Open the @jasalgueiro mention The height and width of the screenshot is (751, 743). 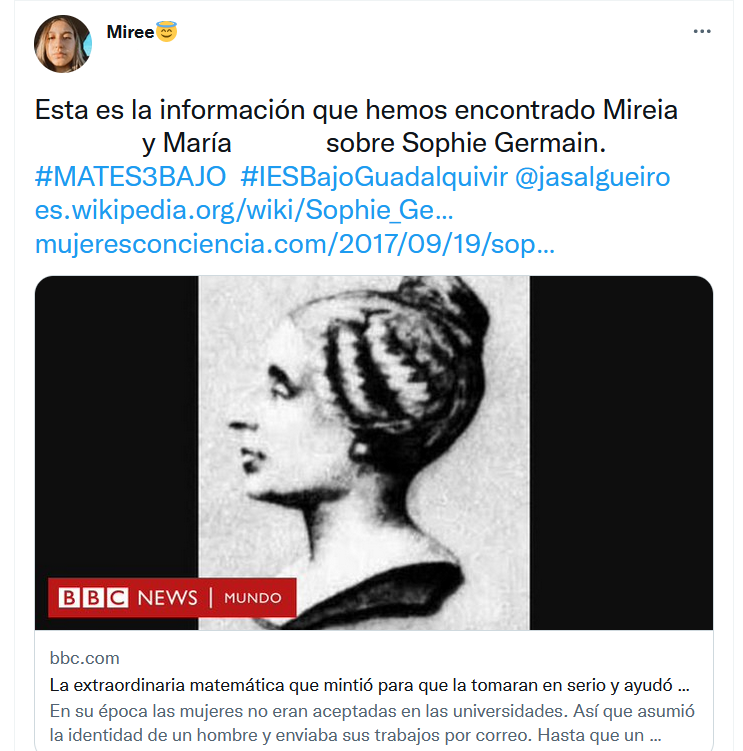click(593, 177)
